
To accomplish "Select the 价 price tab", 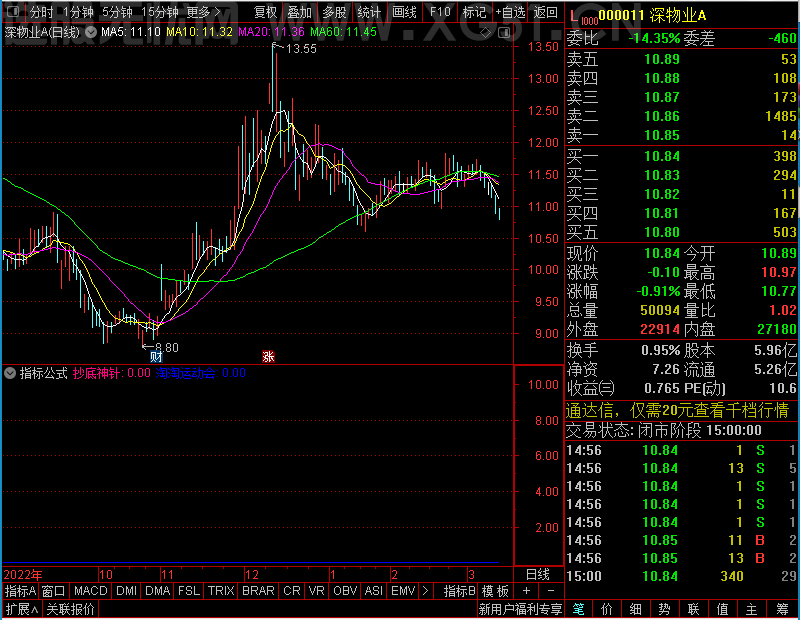I will click(x=607, y=609).
